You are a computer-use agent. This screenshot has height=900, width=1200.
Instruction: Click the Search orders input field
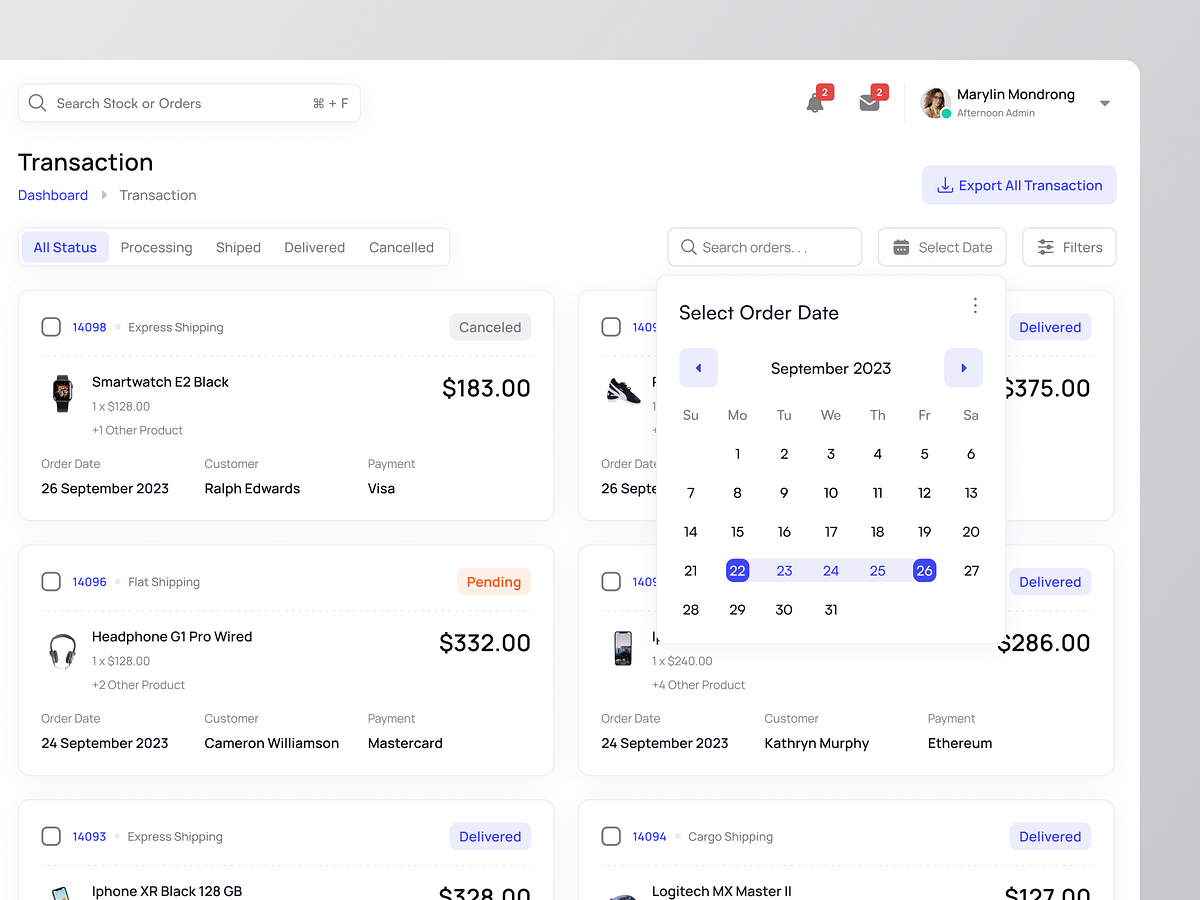tap(764, 247)
